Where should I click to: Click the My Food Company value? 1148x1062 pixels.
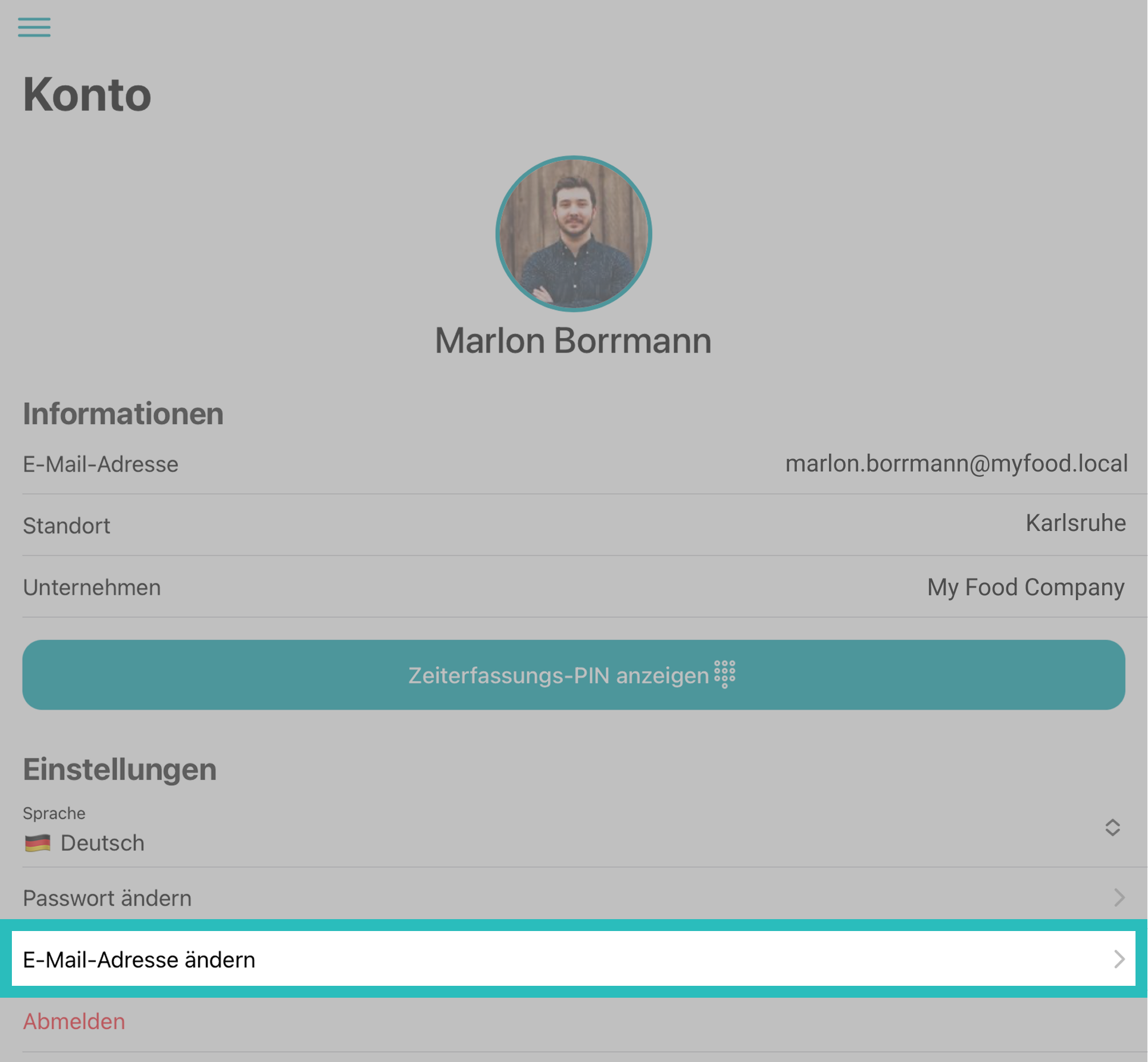tap(1025, 587)
